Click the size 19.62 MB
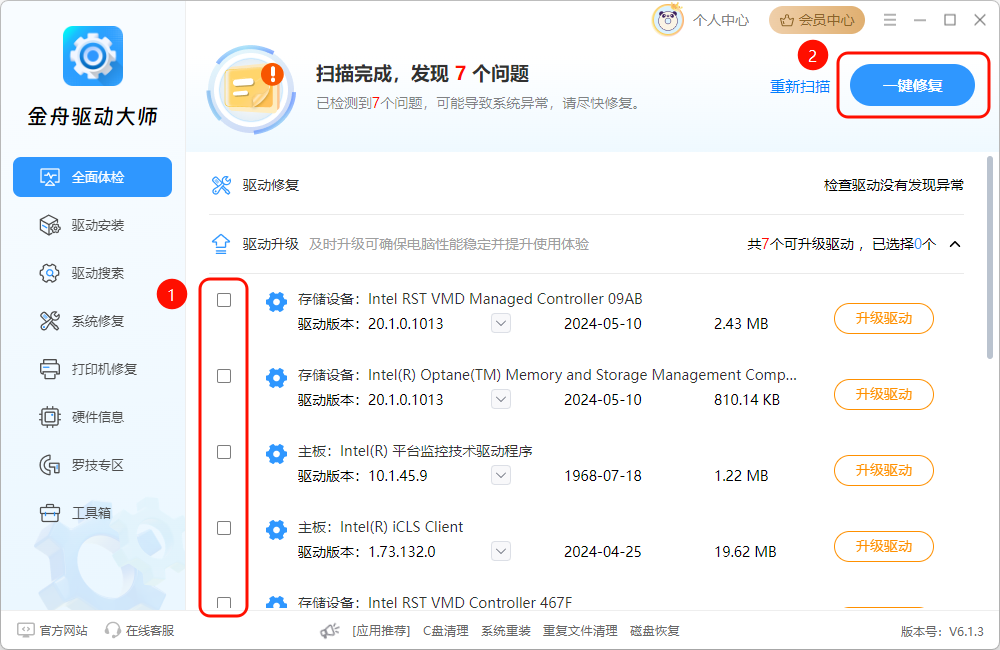Image resolution: width=1000 pixels, height=650 pixels. [745, 552]
